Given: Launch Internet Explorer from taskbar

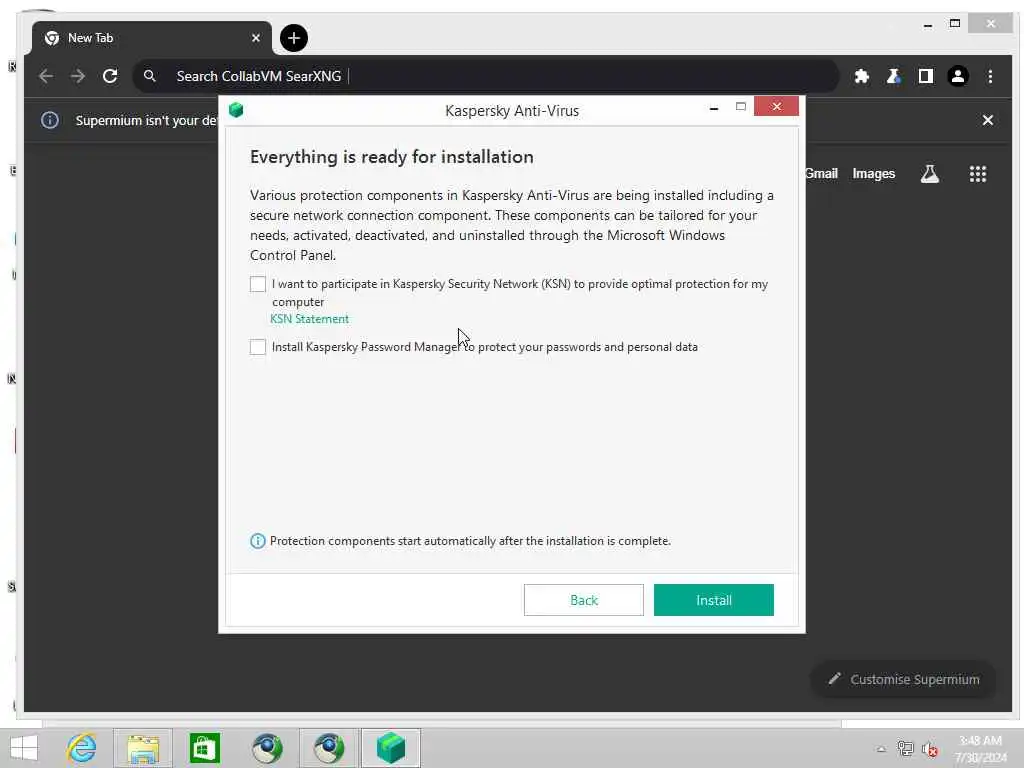Looking at the screenshot, I should (82, 748).
